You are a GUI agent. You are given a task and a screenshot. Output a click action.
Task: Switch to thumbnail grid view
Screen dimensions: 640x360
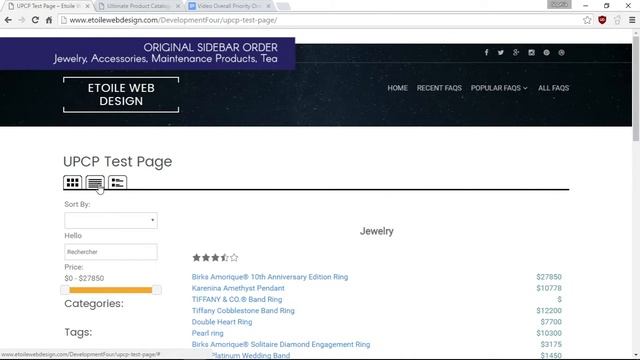73,182
